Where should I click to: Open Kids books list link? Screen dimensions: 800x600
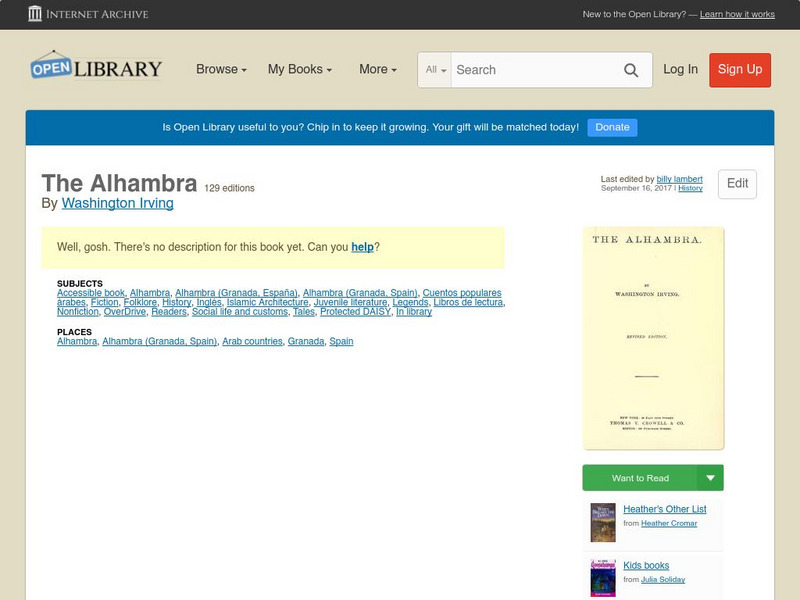[646, 565]
